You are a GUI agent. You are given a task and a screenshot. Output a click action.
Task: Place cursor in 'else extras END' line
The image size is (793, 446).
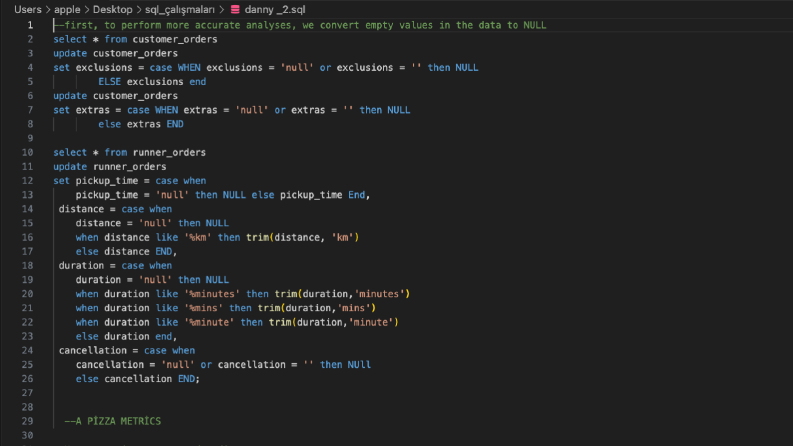point(141,124)
